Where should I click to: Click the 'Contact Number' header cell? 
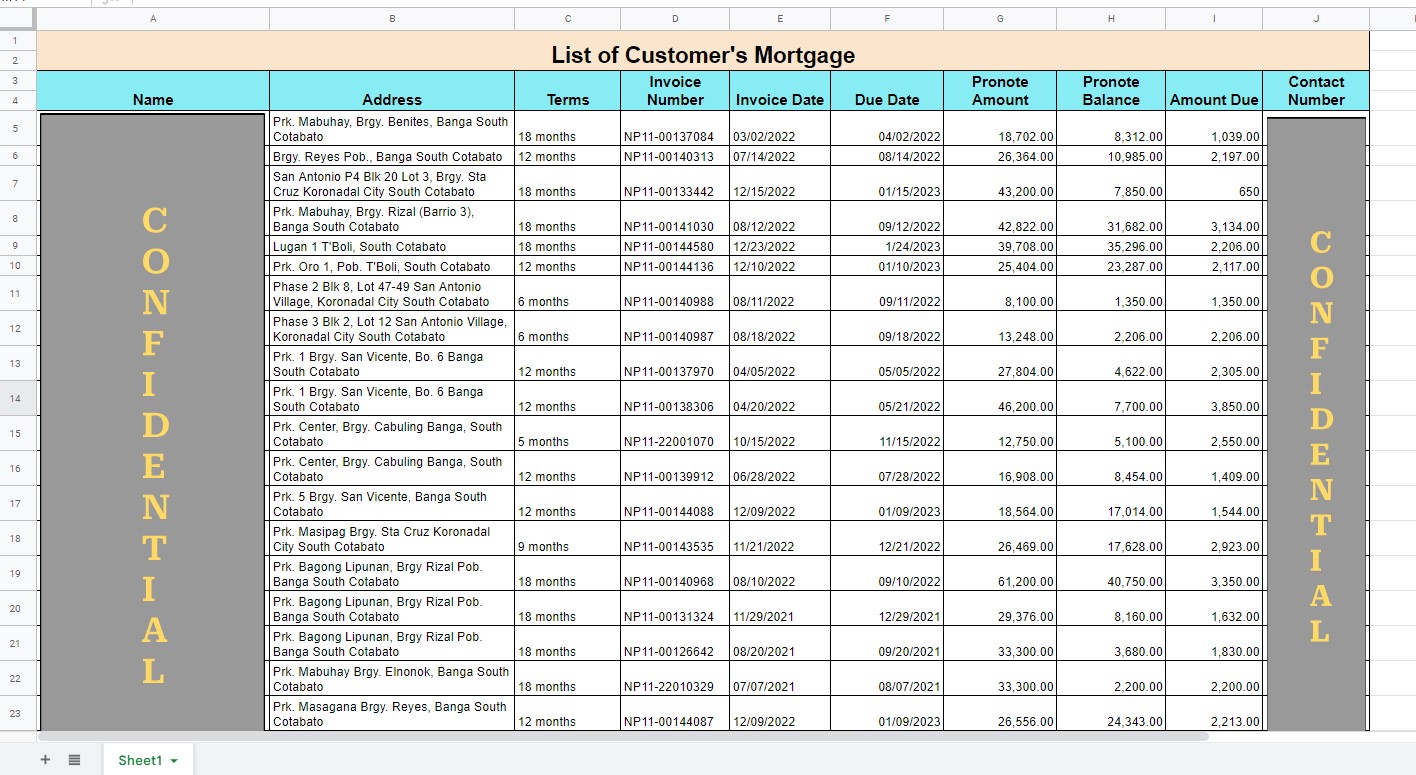[x=1316, y=91]
